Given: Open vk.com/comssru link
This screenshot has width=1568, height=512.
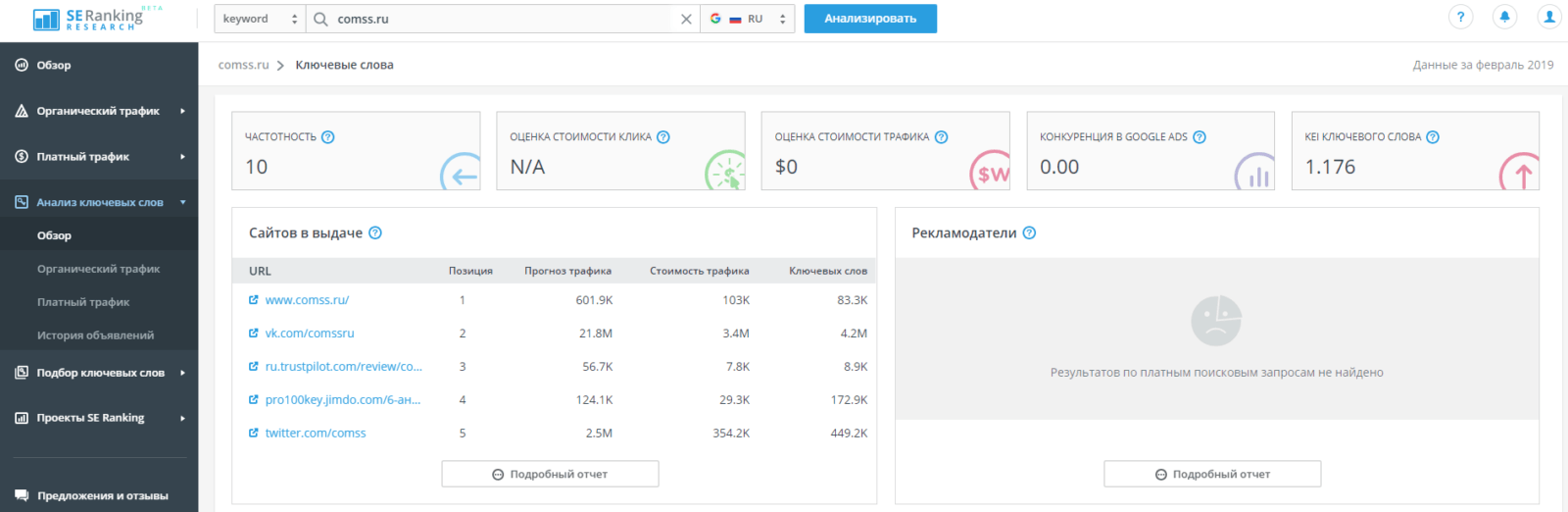Looking at the screenshot, I should click(310, 333).
